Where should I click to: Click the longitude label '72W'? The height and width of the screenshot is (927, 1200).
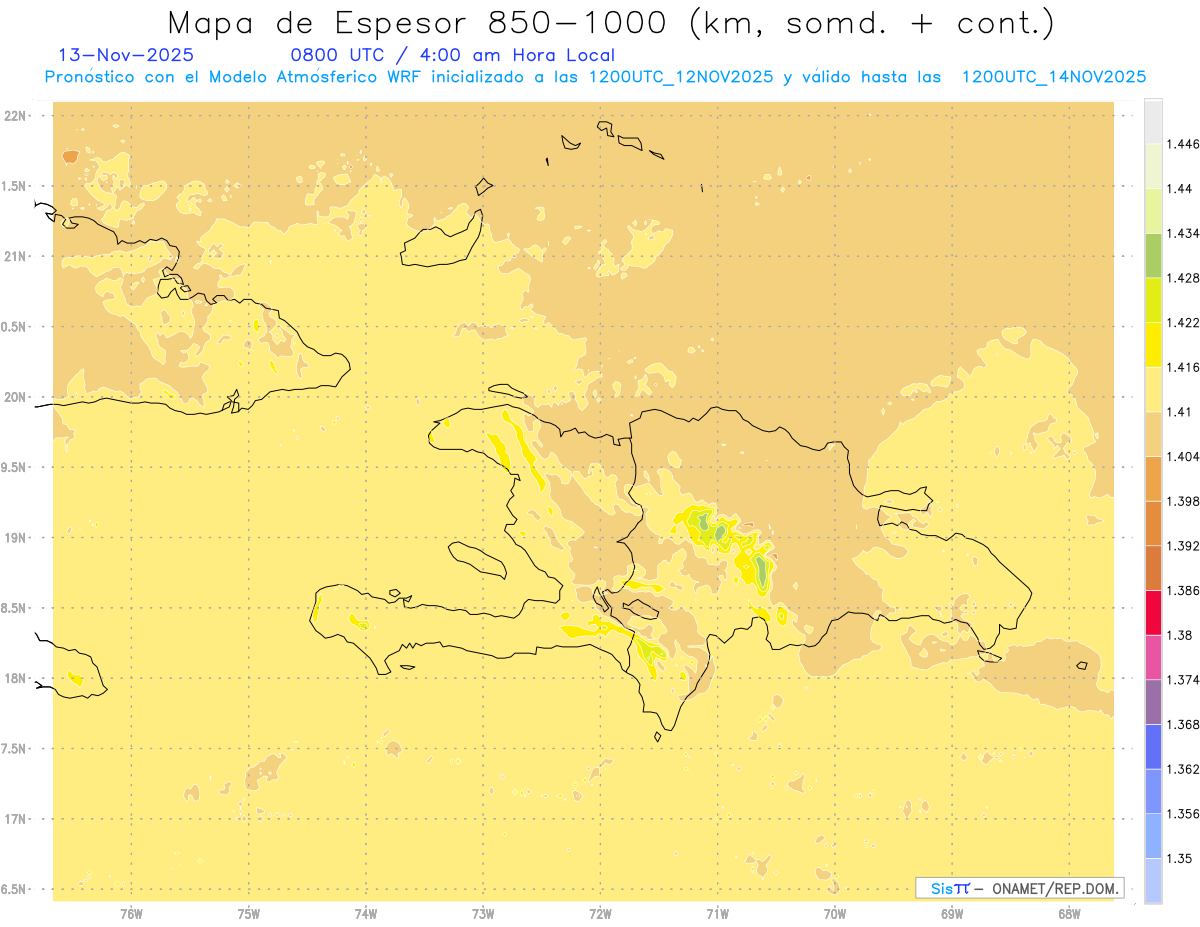click(x=601, y=913)
